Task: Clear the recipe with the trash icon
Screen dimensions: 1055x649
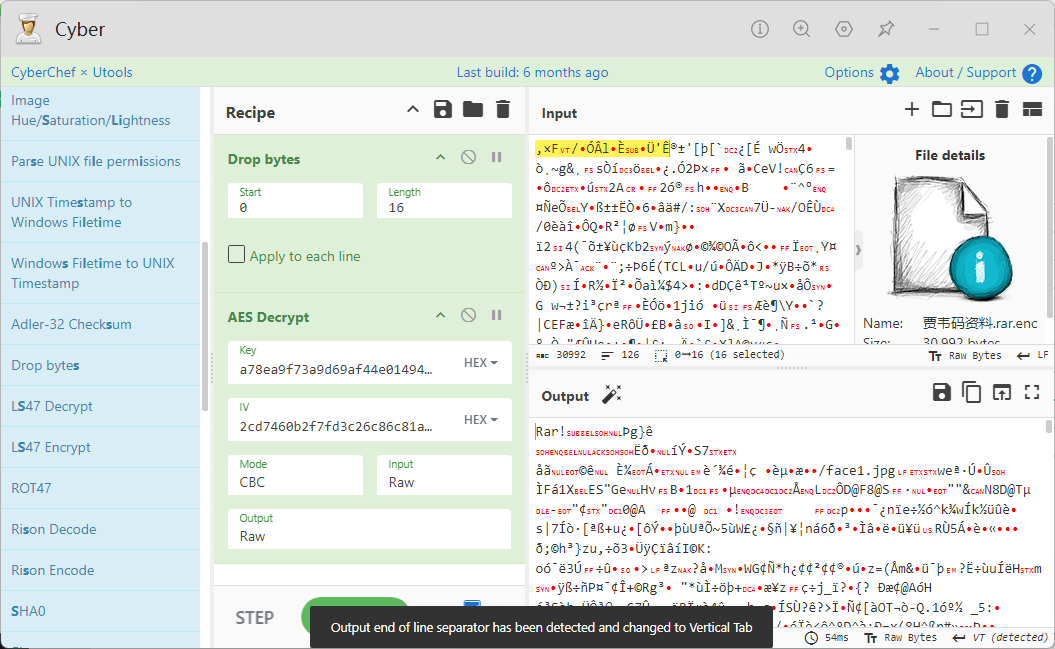Action: 503,110
